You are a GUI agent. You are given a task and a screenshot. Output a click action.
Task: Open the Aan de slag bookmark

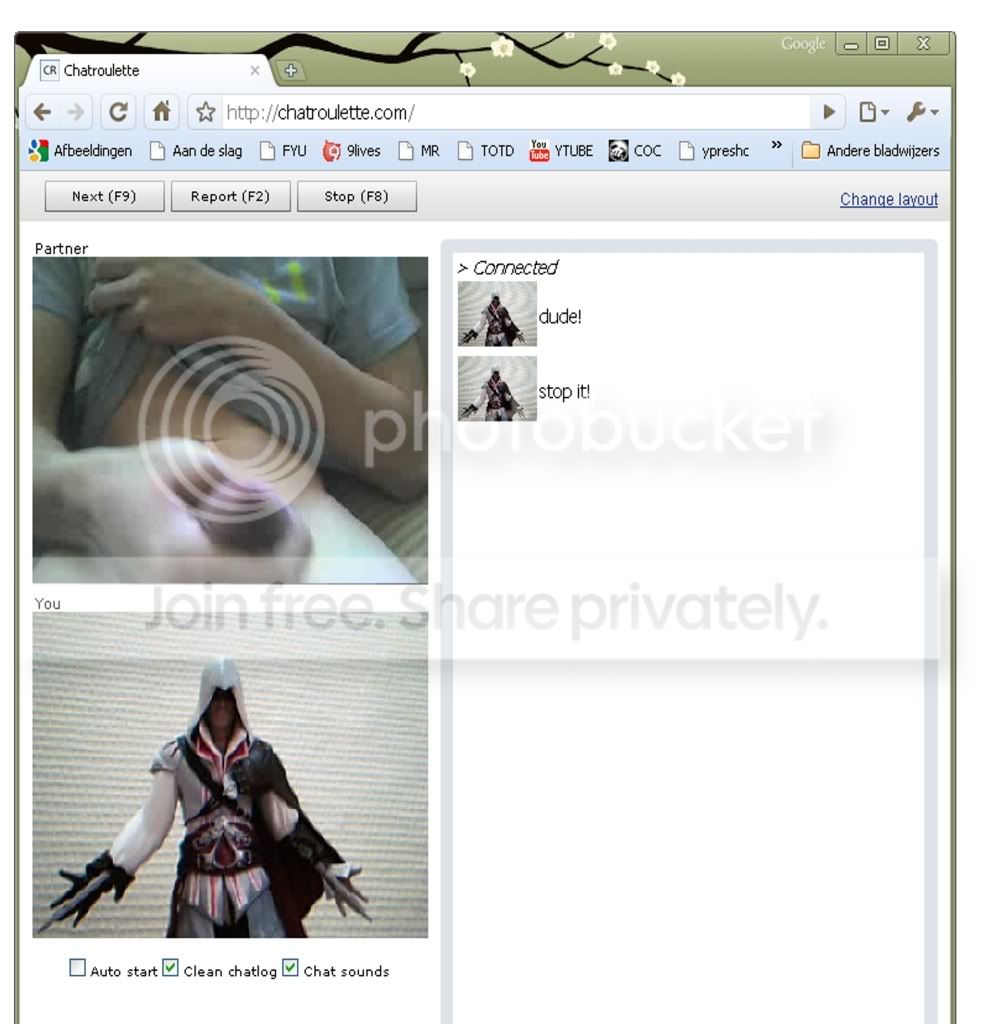pyautogui.click(x=196, y=151)
